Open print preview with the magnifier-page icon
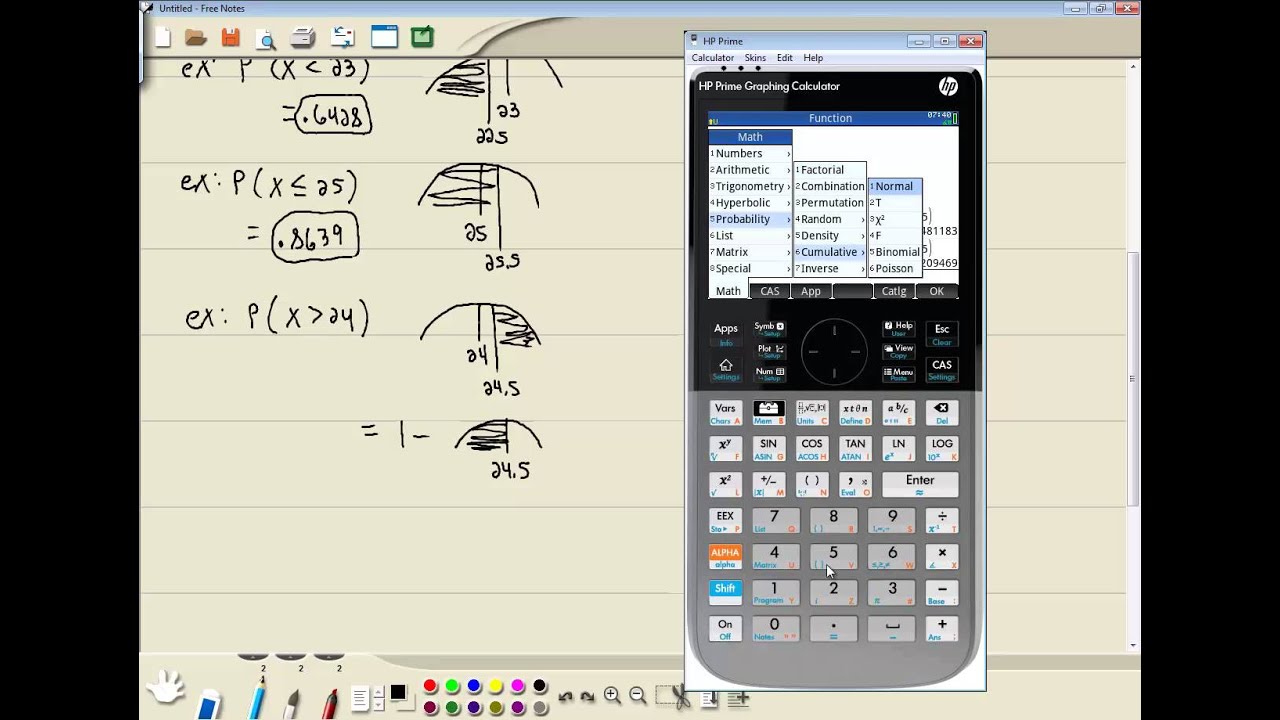 [x=266, y=39]
